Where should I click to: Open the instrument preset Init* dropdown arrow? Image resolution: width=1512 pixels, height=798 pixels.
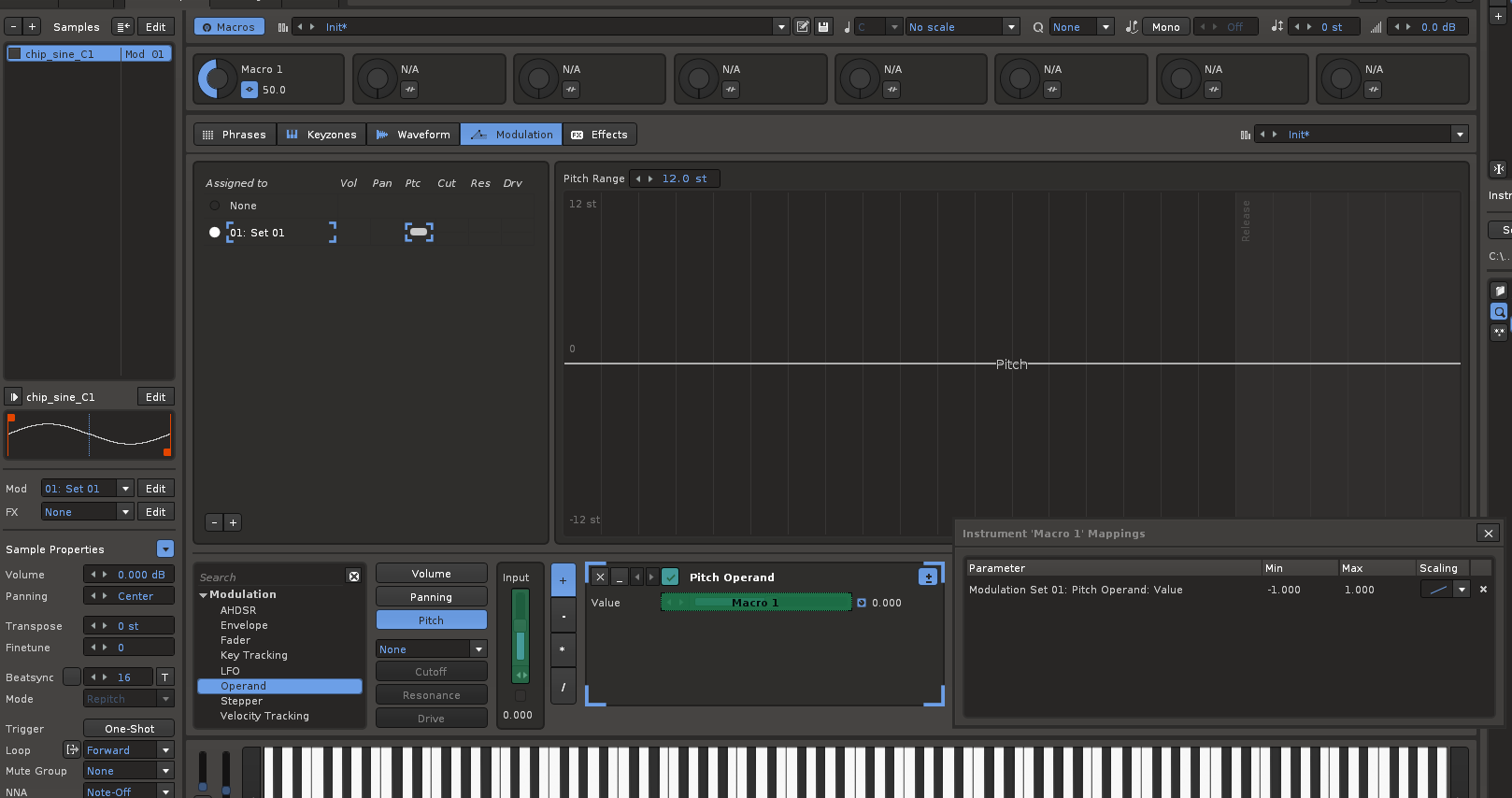click(x=781, y=27)
